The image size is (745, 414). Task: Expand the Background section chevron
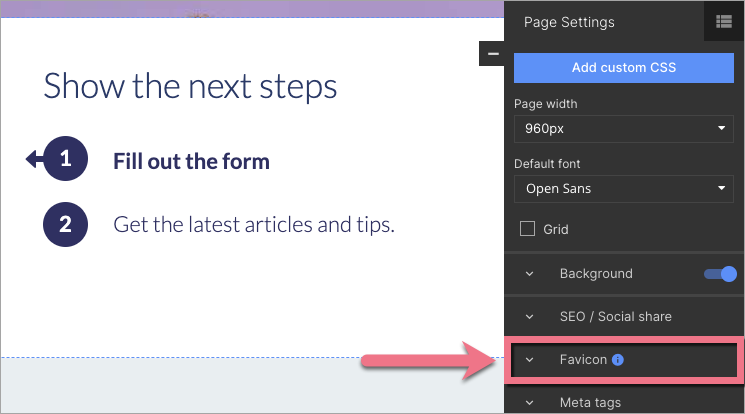(530, 274)
